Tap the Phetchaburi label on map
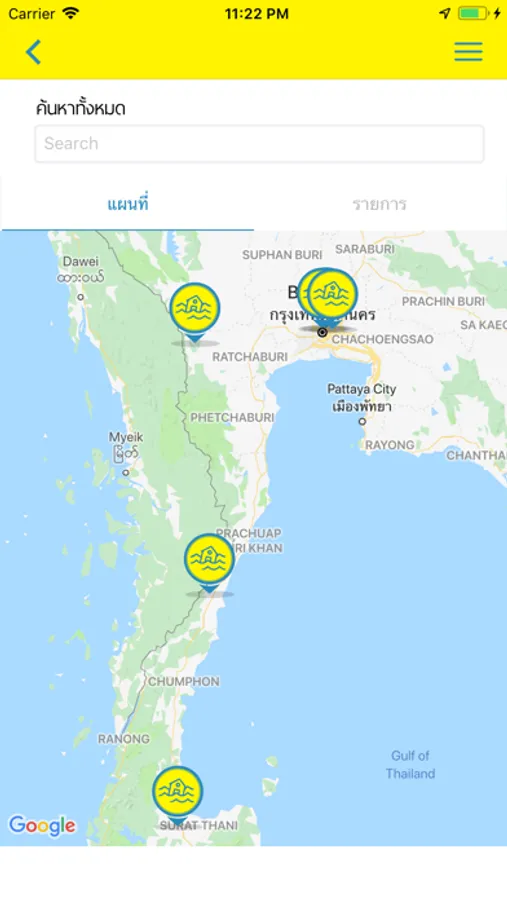The width and height of the screenshot is (507, 900). tap(232, 418)
